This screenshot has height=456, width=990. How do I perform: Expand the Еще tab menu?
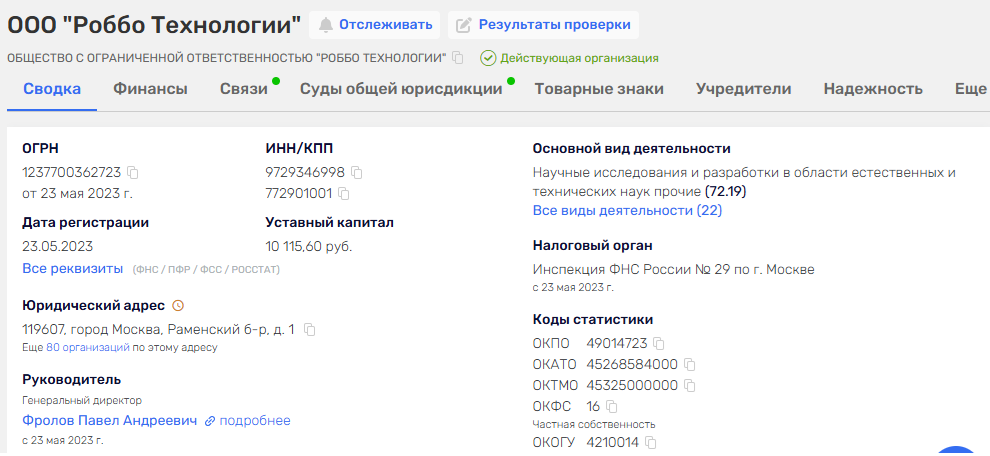coord(970,89)
